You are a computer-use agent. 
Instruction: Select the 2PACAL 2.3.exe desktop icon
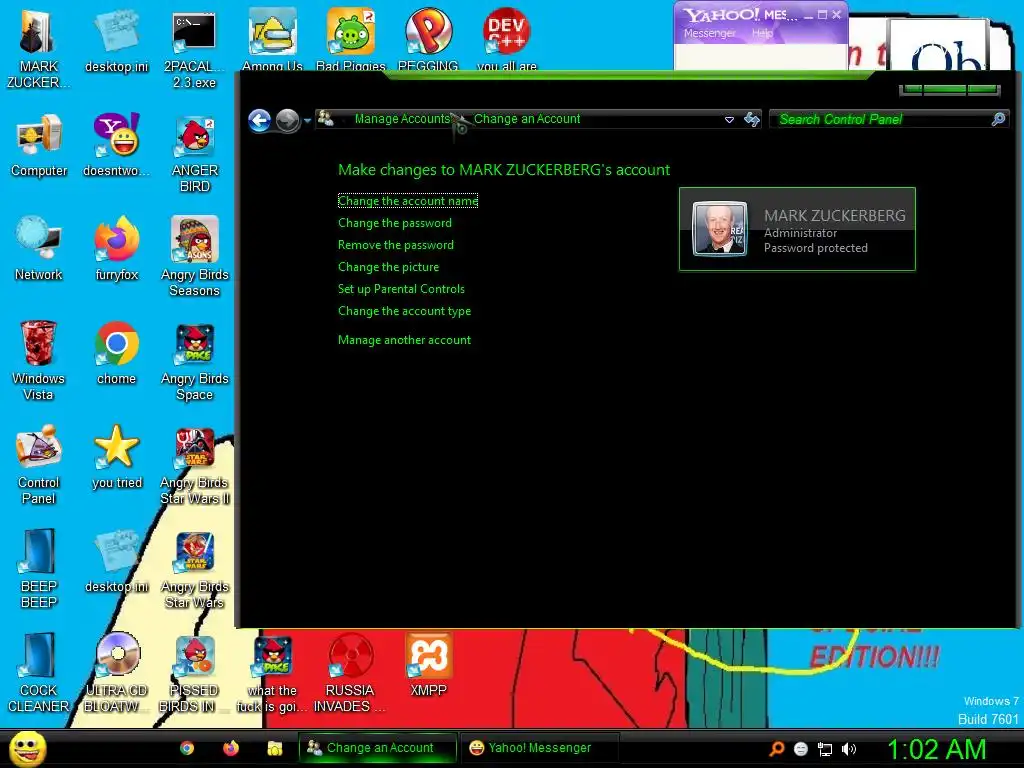click(x=194, y=49)
